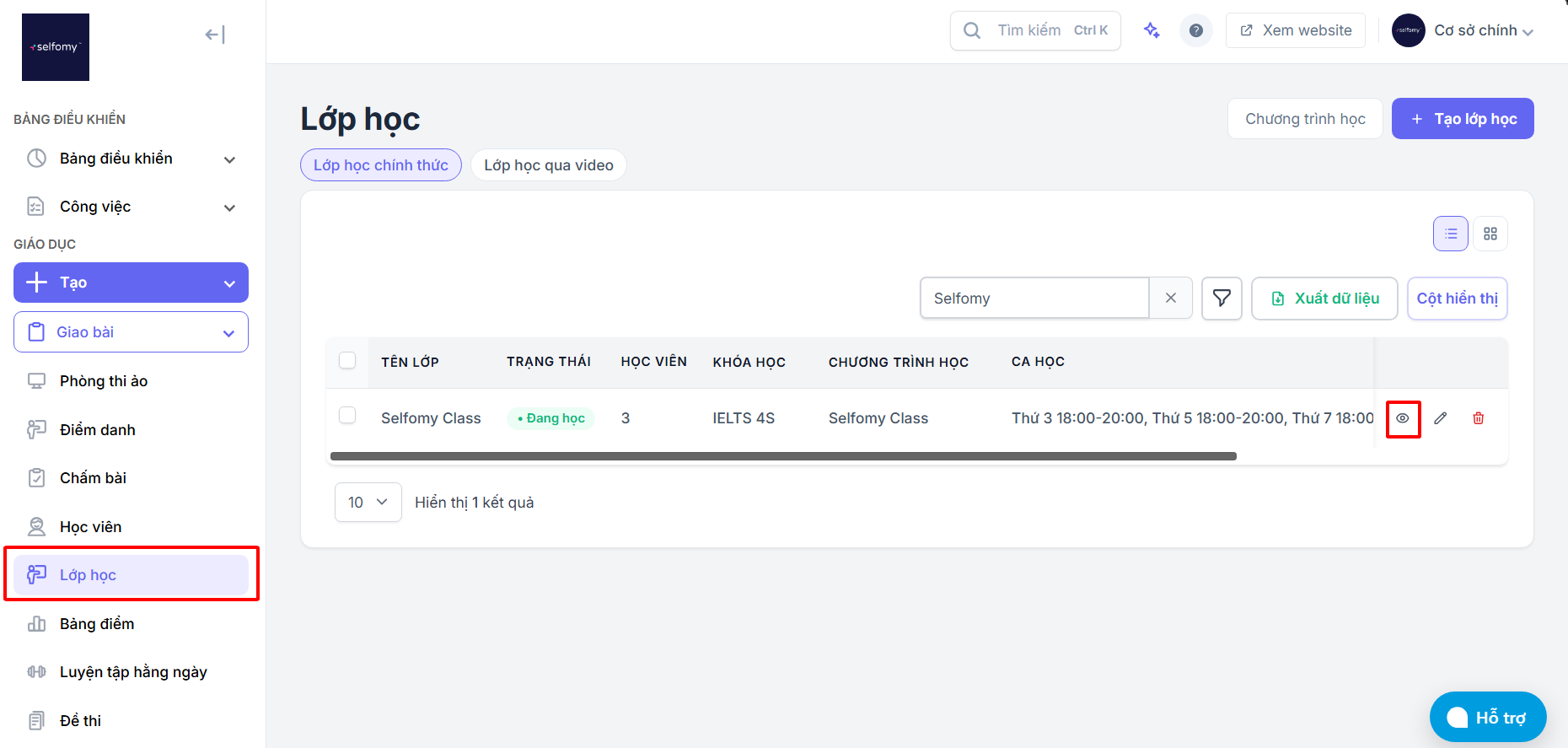Open the help question mark icon

[1195, 30]
